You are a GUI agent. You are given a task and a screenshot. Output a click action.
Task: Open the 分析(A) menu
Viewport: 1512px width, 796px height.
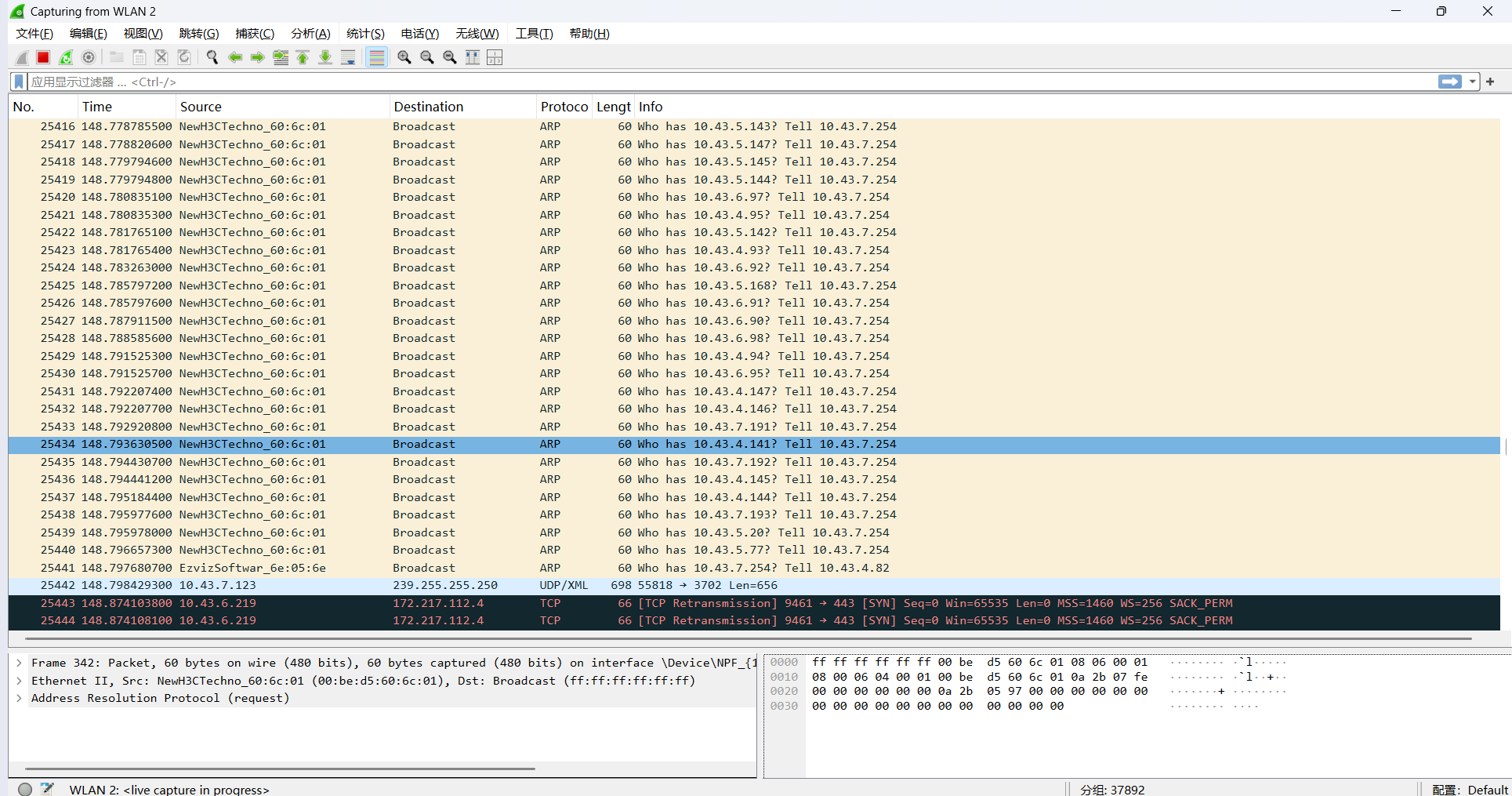click(x=310, y=34)
